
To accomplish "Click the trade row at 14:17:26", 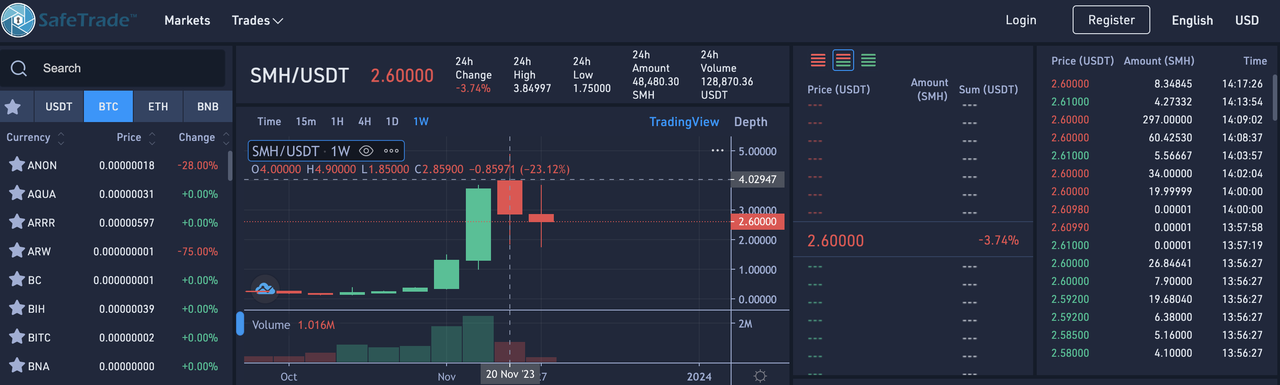I will coord(1158,84).
